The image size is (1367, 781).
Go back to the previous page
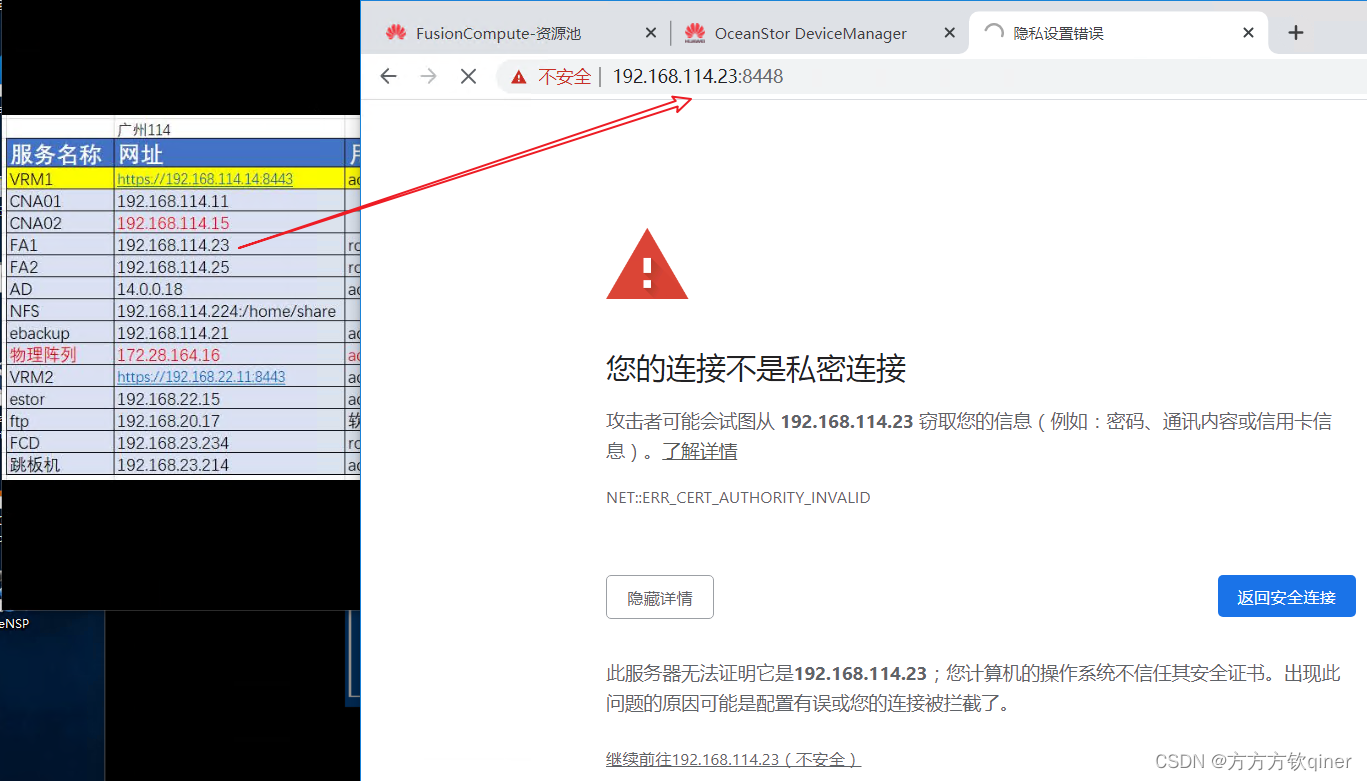tap(389, 76)
